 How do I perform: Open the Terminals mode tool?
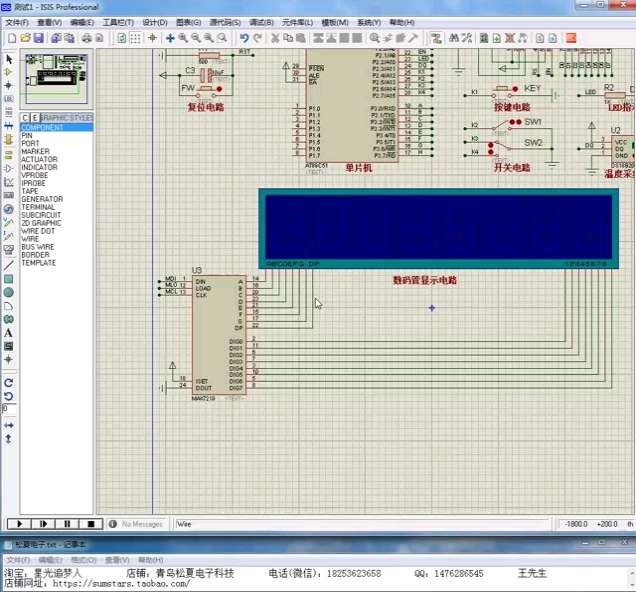tap(9, 154)
